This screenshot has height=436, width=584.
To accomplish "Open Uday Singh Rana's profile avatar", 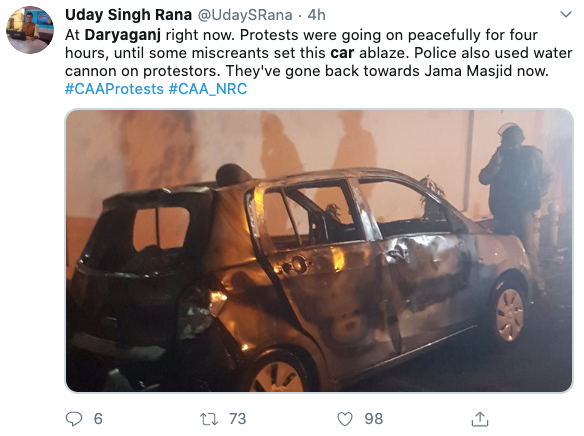I will pos(30,30).
